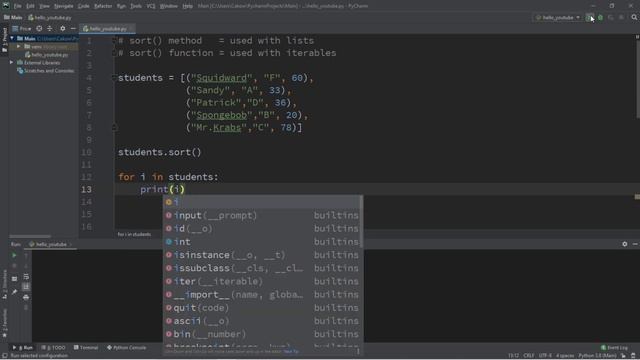Open the Refactor menu
Screen dimensions: 640x360
(x=103, y=6)
